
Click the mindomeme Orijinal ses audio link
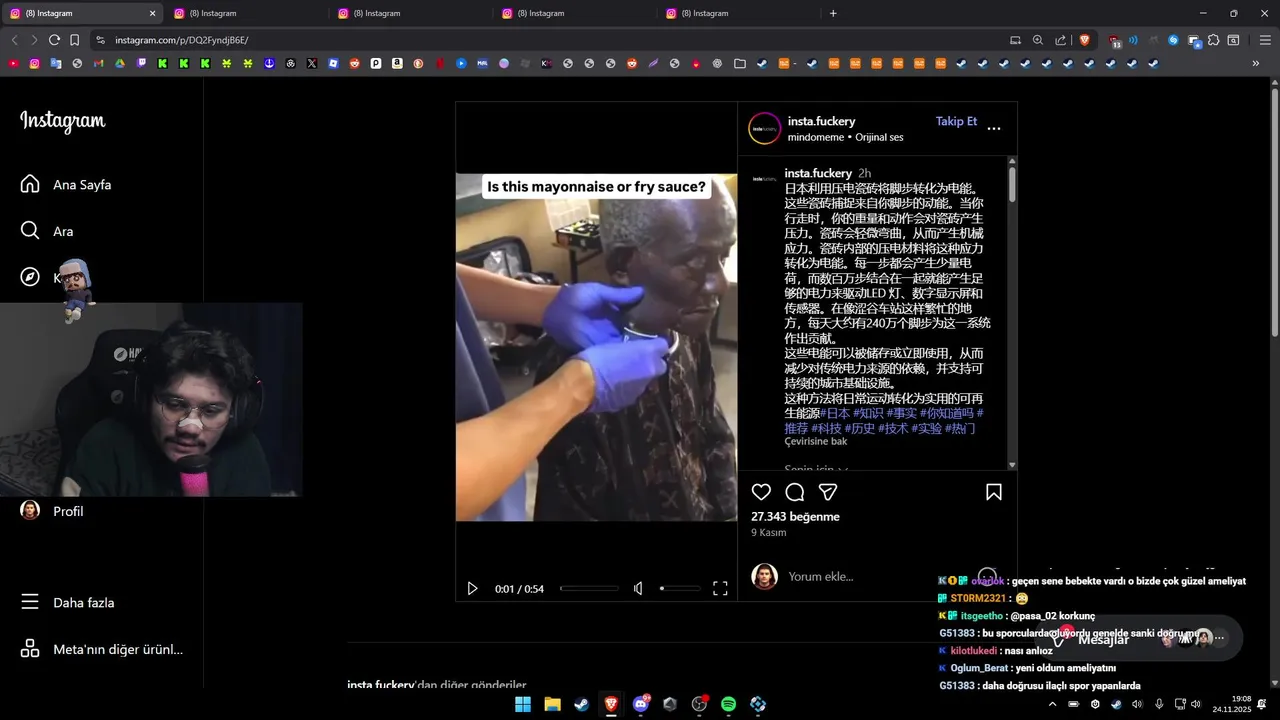[845, 137]
